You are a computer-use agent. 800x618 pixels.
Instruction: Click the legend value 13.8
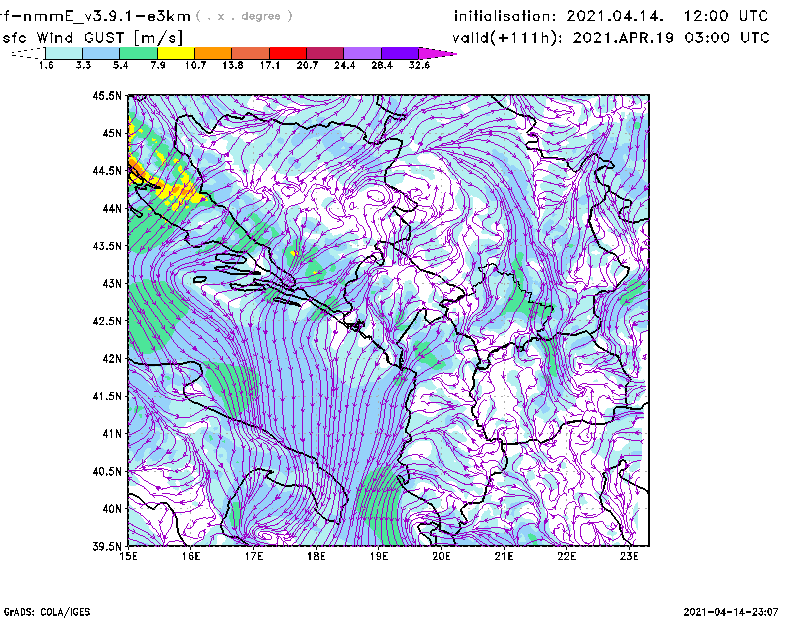pos(232,65)
